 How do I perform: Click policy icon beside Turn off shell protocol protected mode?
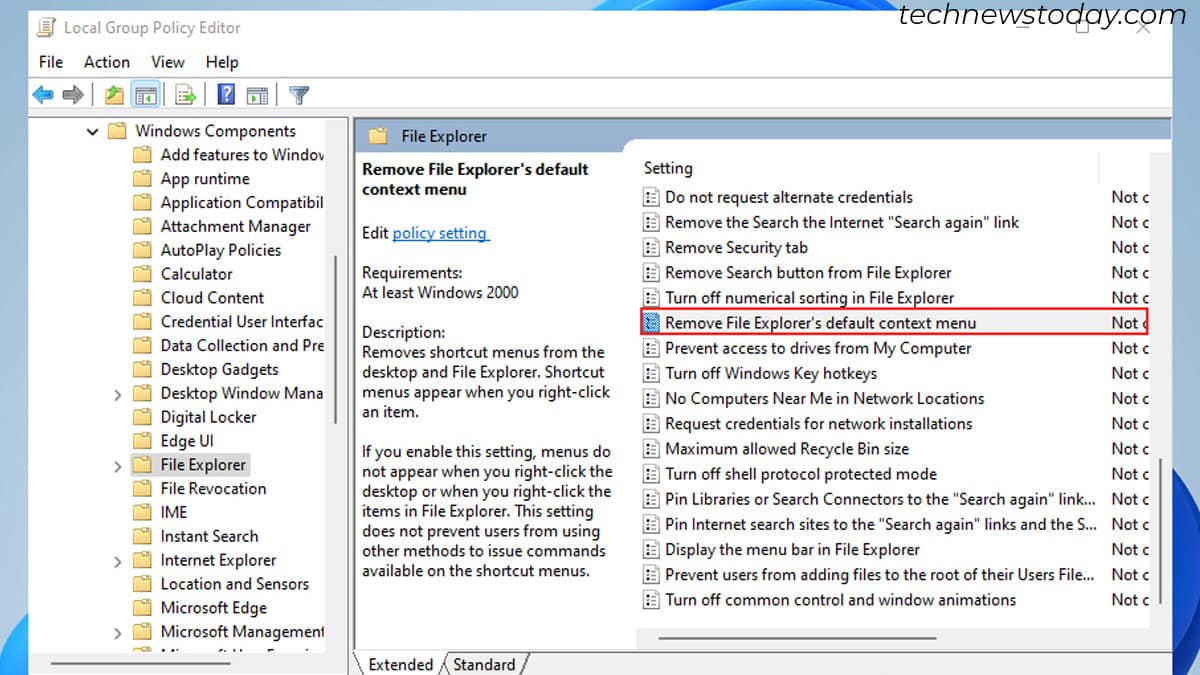651,474
